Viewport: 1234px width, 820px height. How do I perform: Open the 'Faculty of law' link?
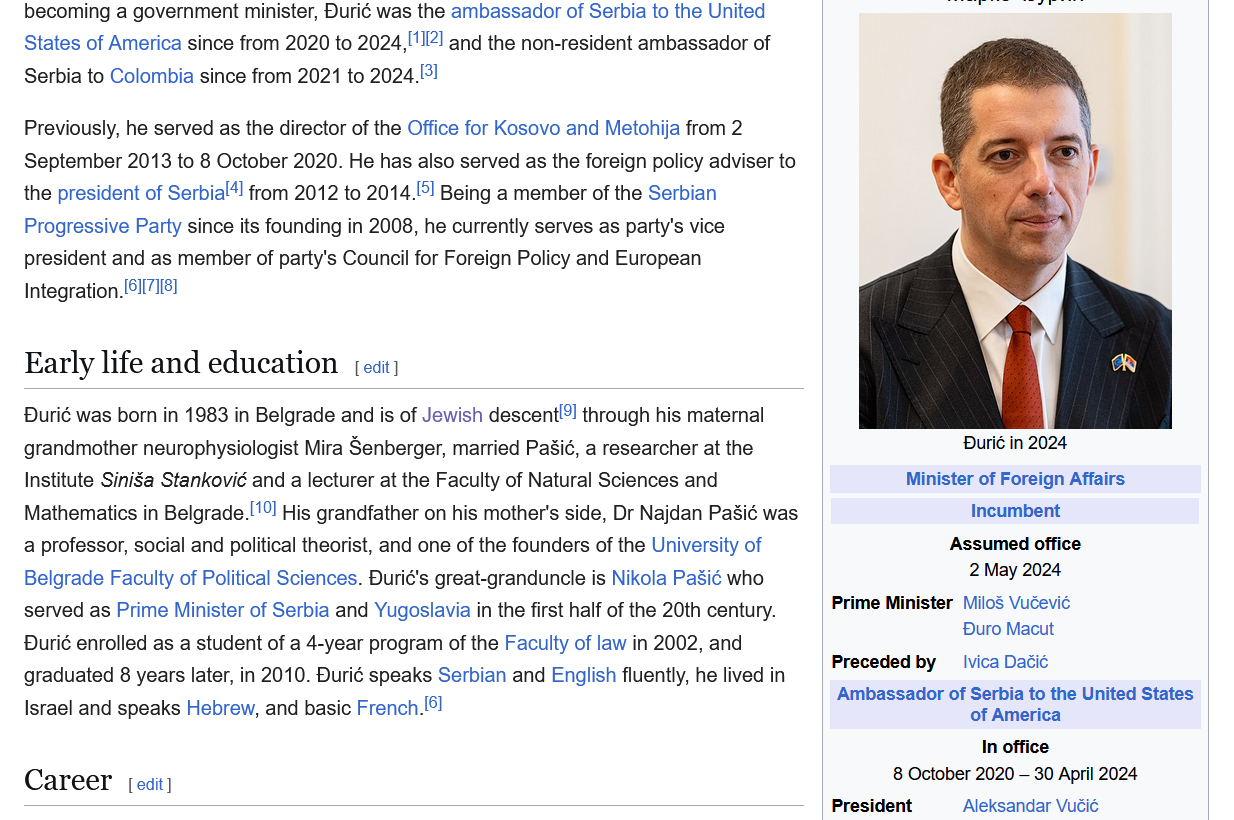pyautogui.click(x=565, y=644)
